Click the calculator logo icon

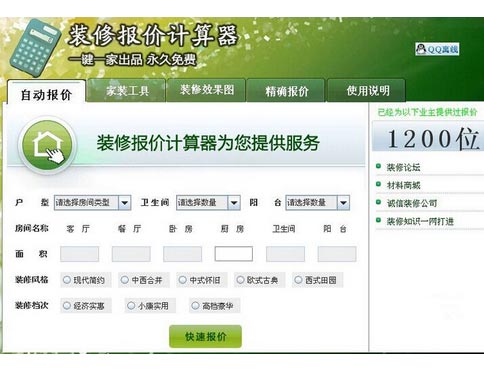pyautogui.click(x=36, y=48)
